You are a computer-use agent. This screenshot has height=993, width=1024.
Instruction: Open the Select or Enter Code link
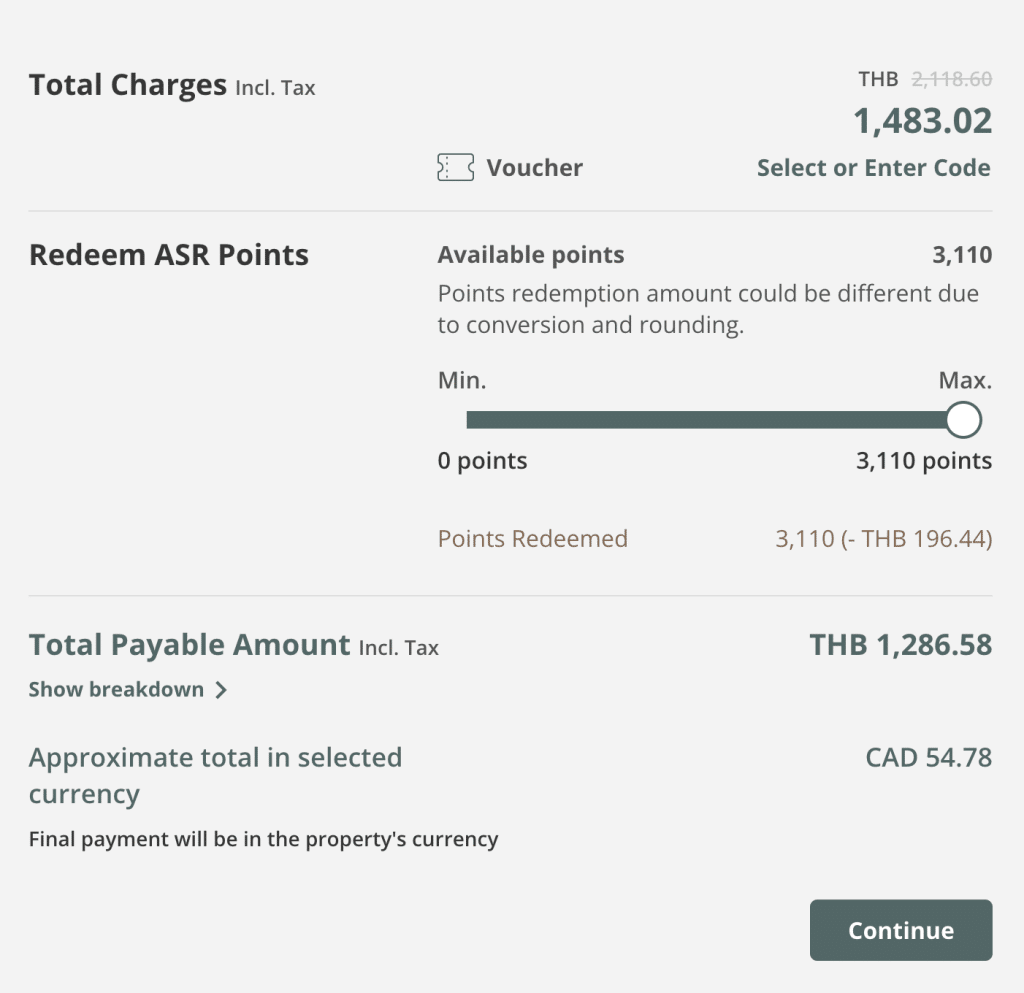[873, 168]
